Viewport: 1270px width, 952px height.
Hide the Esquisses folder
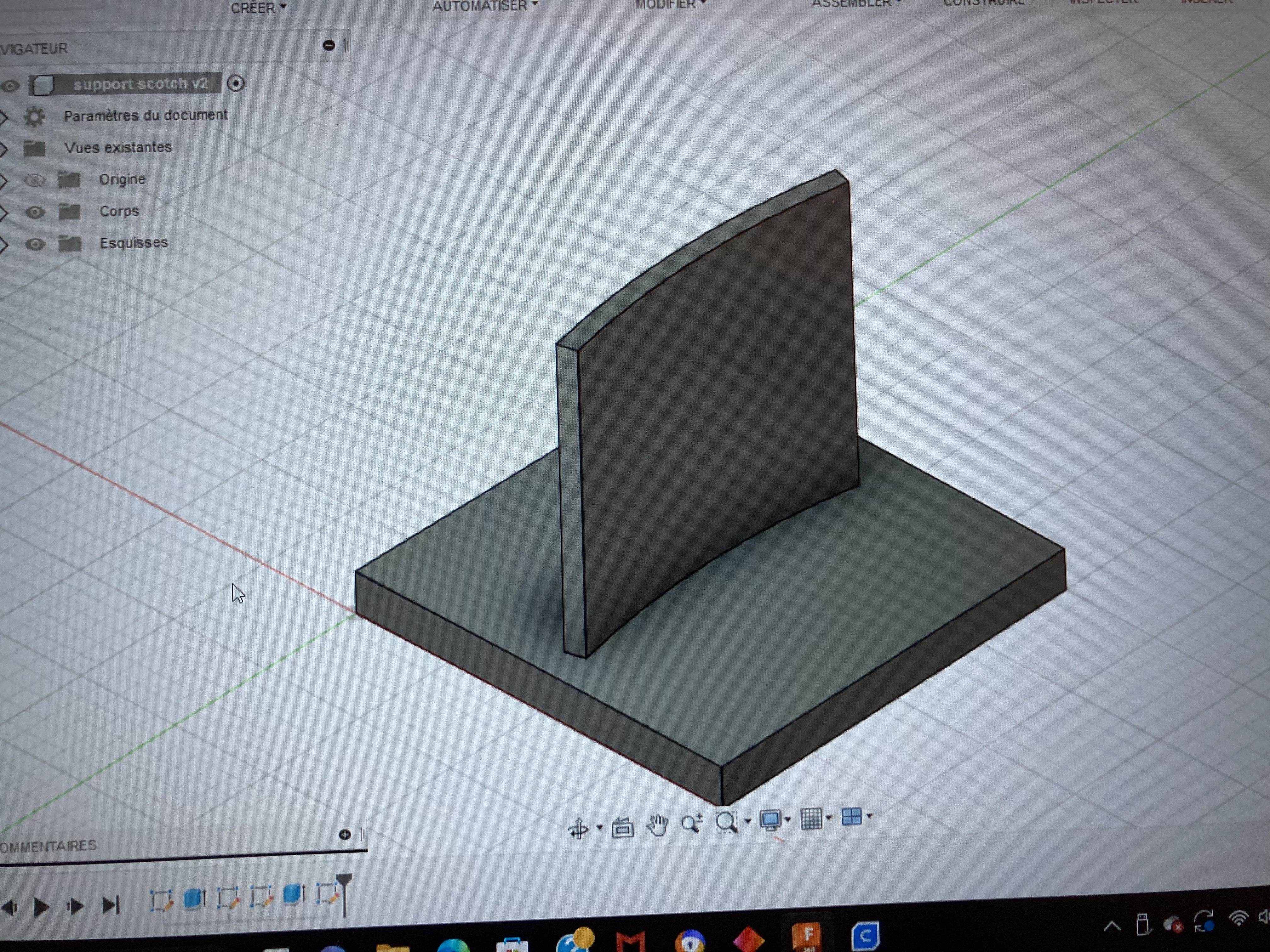pos(36,244)
